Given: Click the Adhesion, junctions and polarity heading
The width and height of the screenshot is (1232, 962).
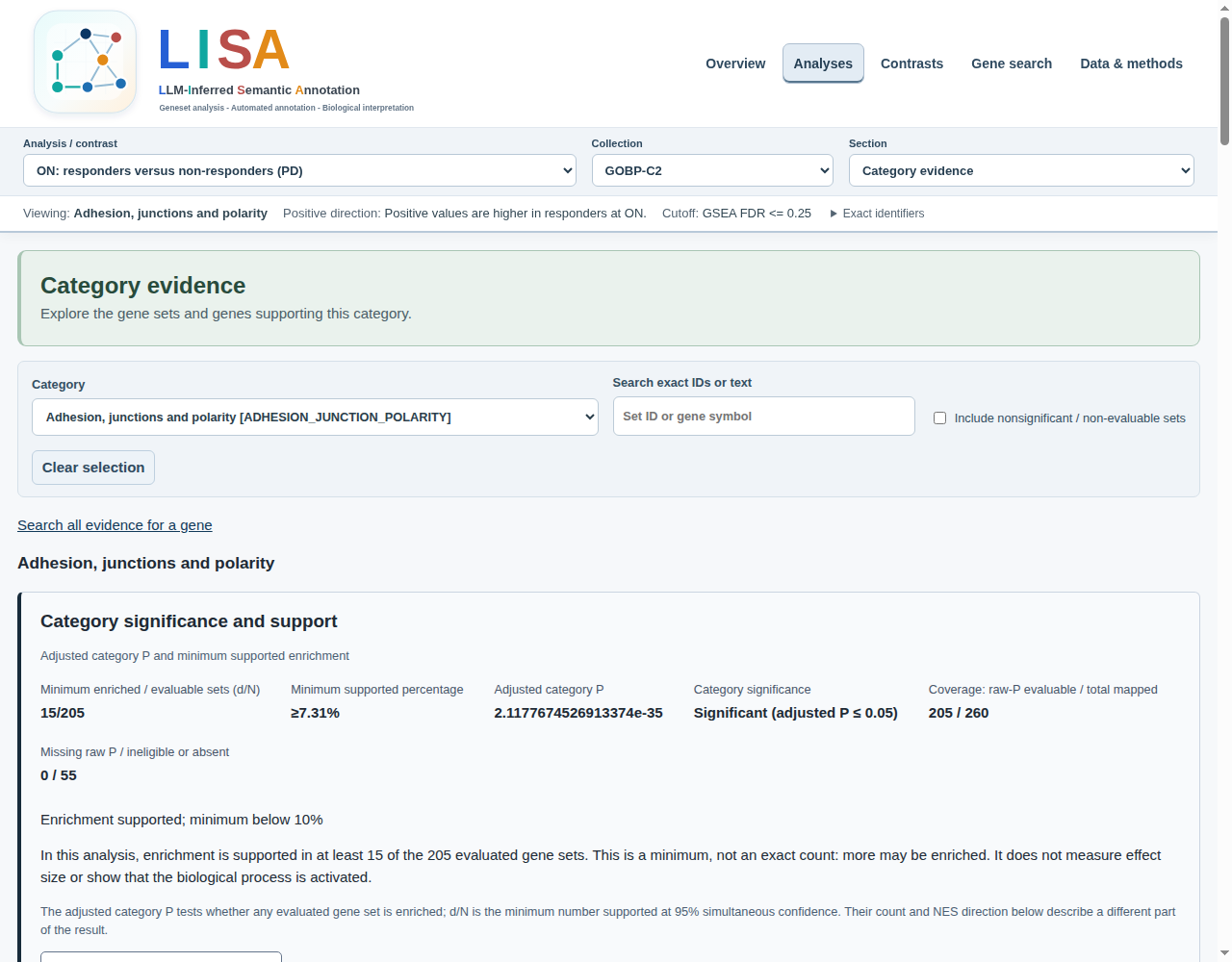Looking at the screenshot, I should pyautogui.click(x=146, y=563).
